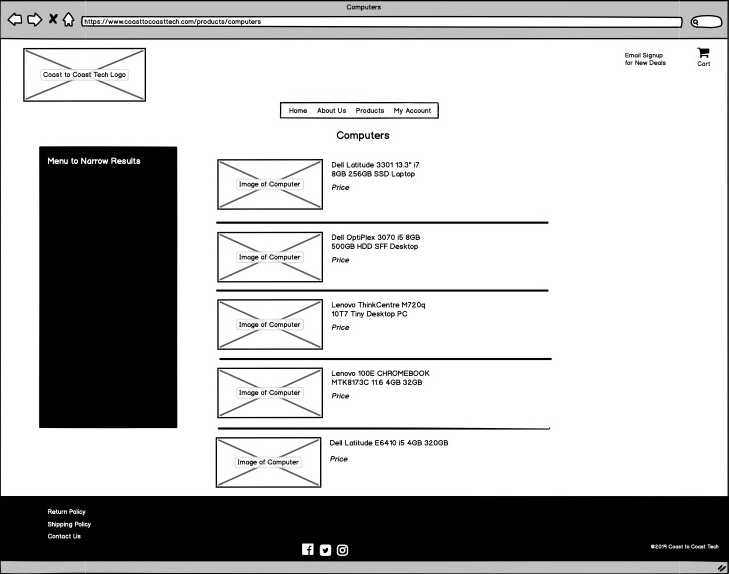Click the Coast to Coast Tech logo
The width and height of the screenshot is (729, 574).
(84, 75)
